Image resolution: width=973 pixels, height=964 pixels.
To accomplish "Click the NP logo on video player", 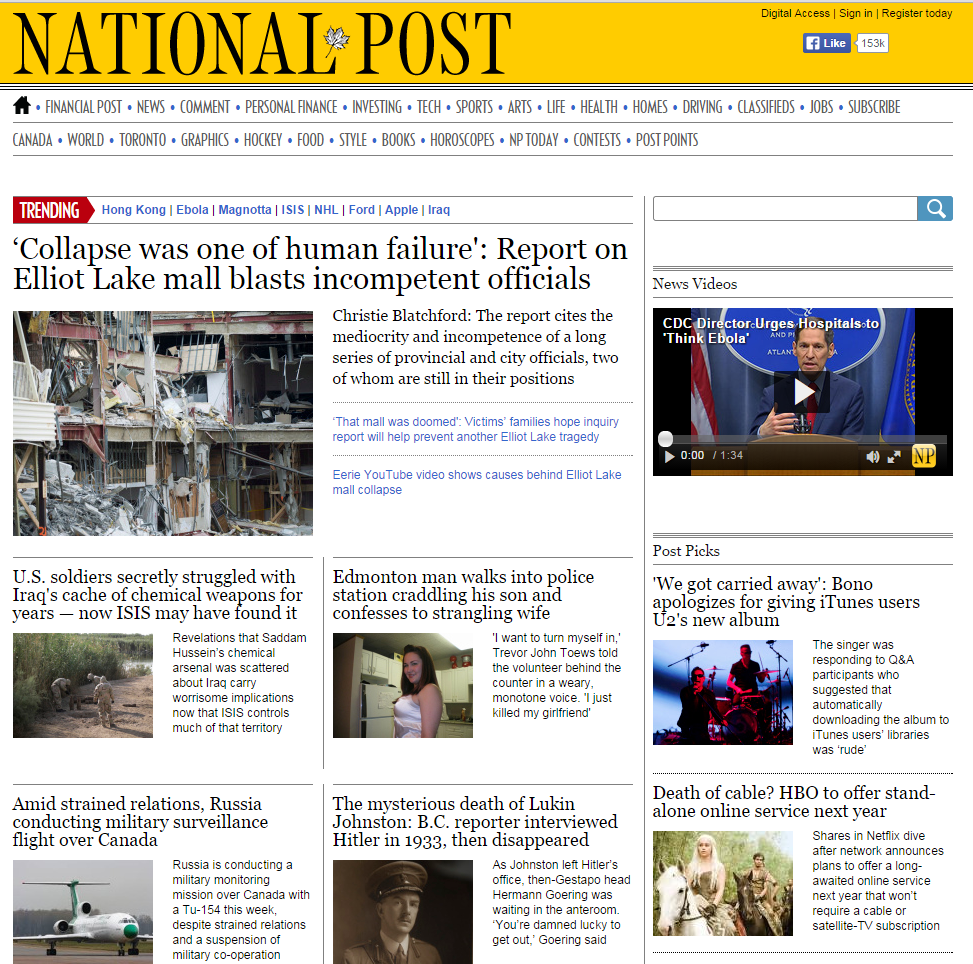I will (x=923, y=456).
